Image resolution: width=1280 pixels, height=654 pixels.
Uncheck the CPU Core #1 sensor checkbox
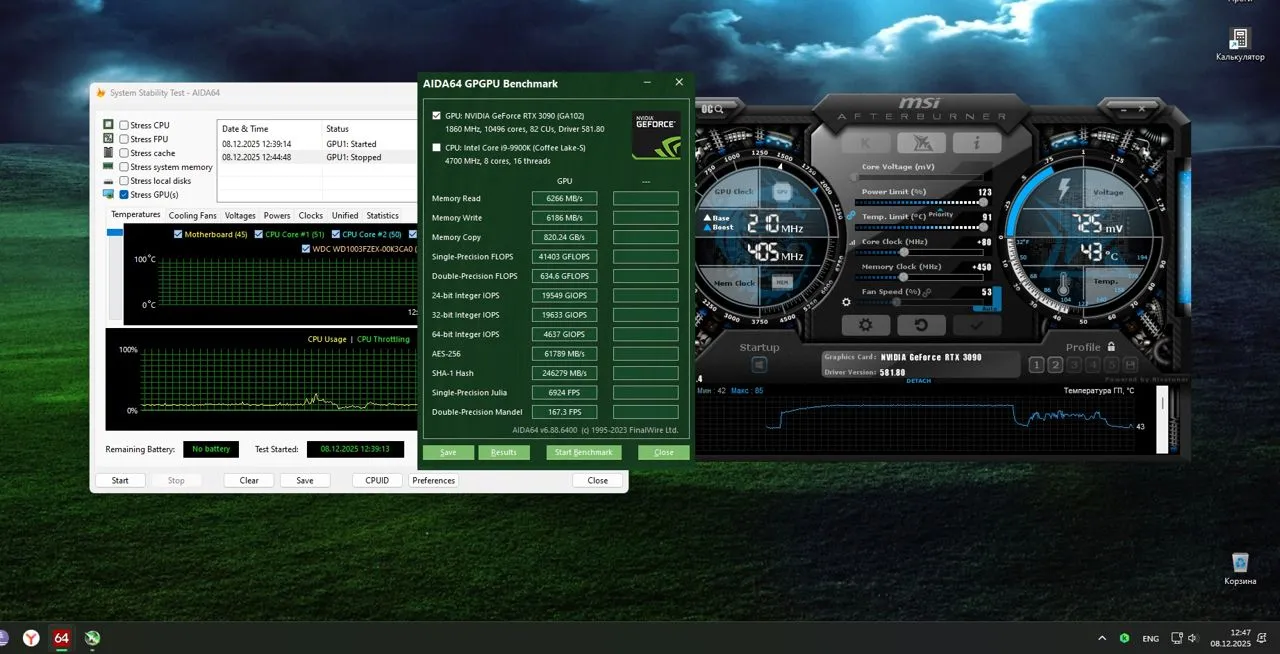tap(259, 234)
